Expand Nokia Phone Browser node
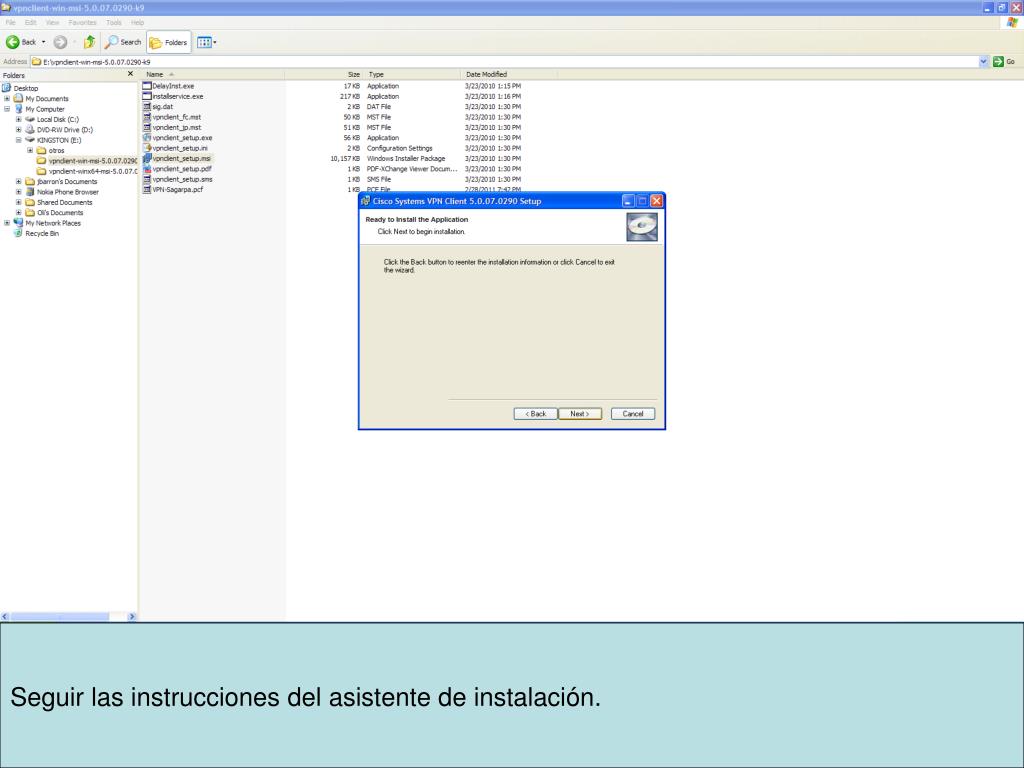 click(18, 192)
